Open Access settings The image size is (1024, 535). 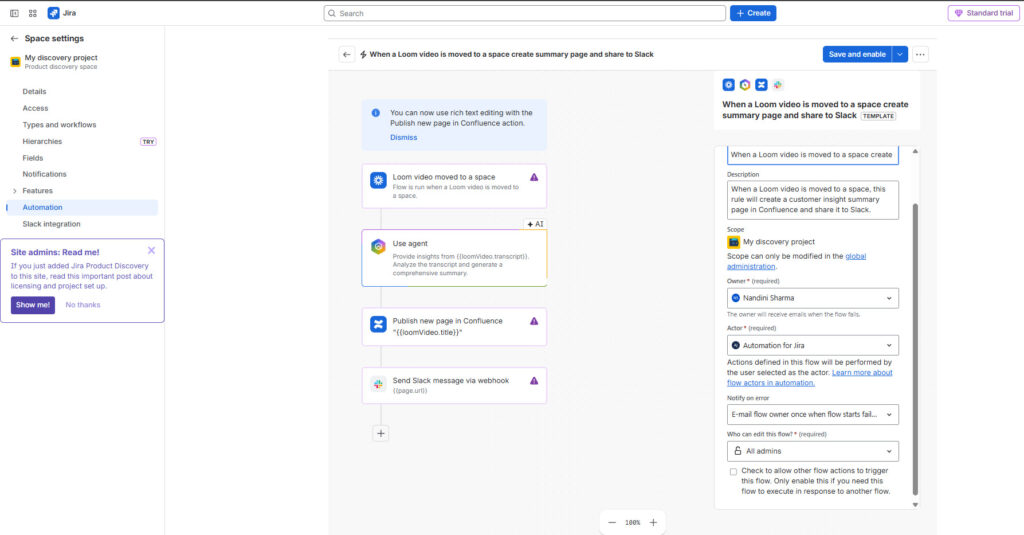click(x=35, y=108)
